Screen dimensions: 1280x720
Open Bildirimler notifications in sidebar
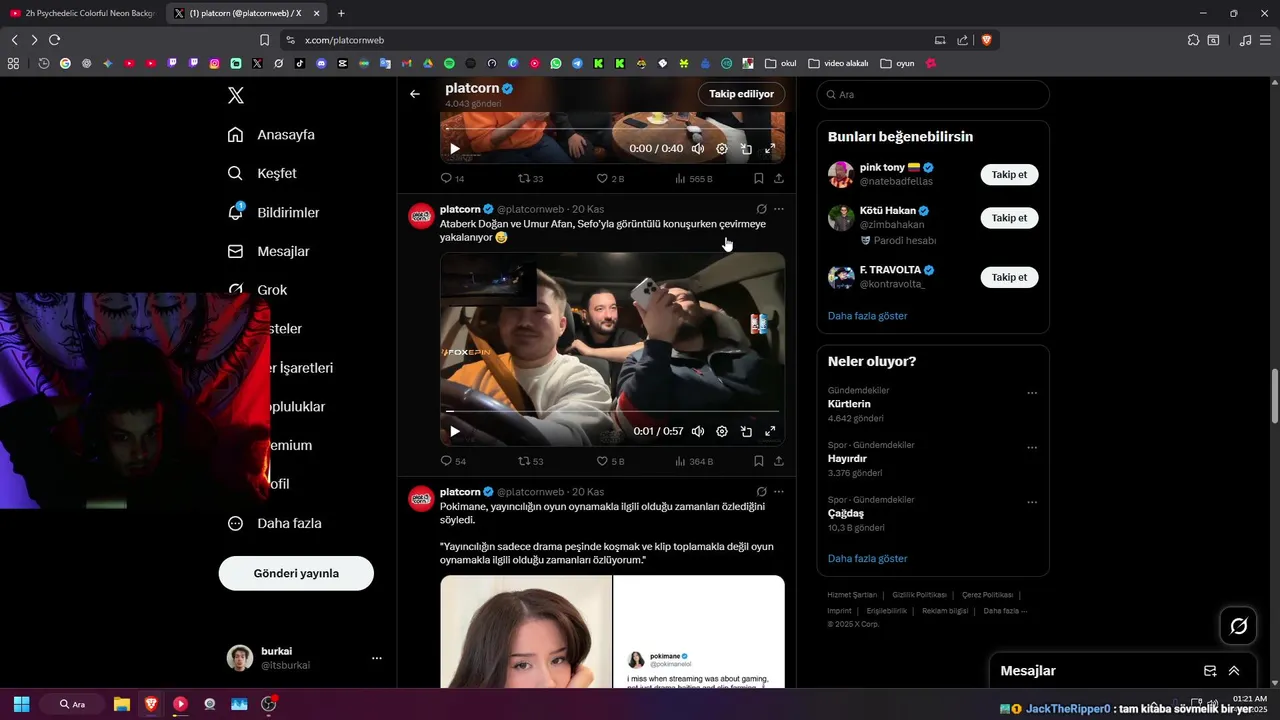point(273,212)
